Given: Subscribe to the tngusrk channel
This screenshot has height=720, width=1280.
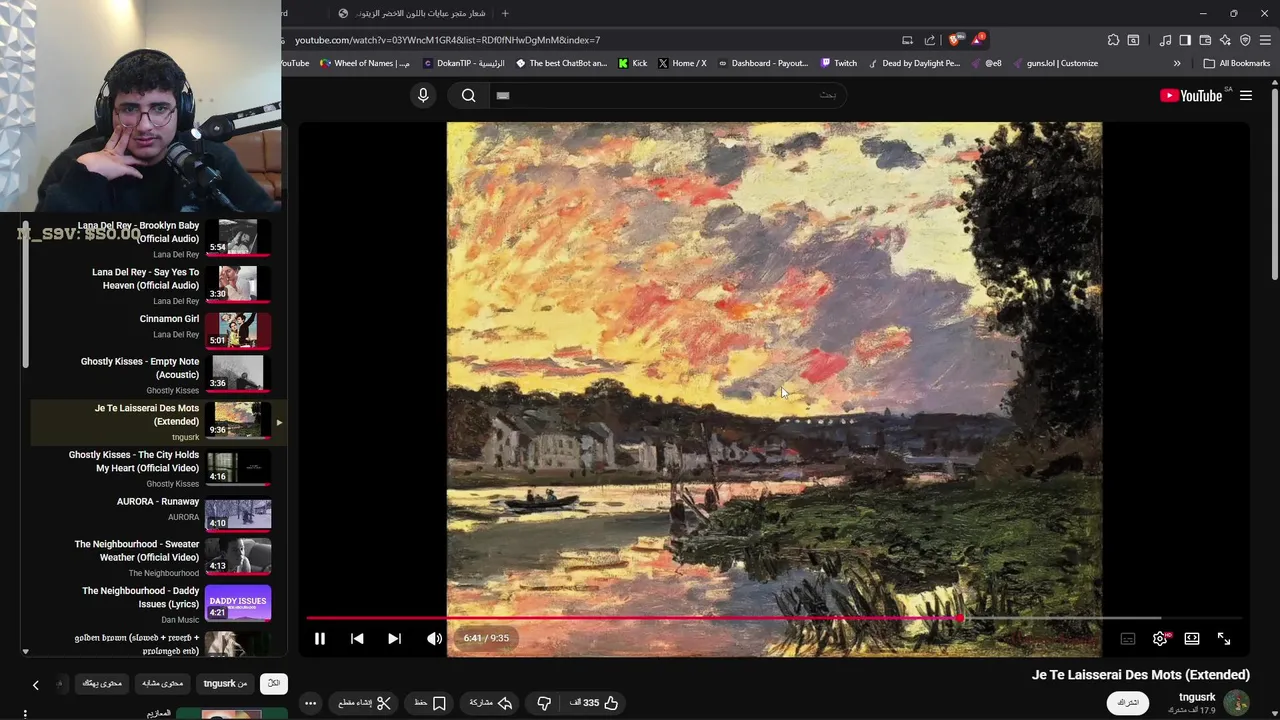Looking at the screenshot, I should 1128,703.
